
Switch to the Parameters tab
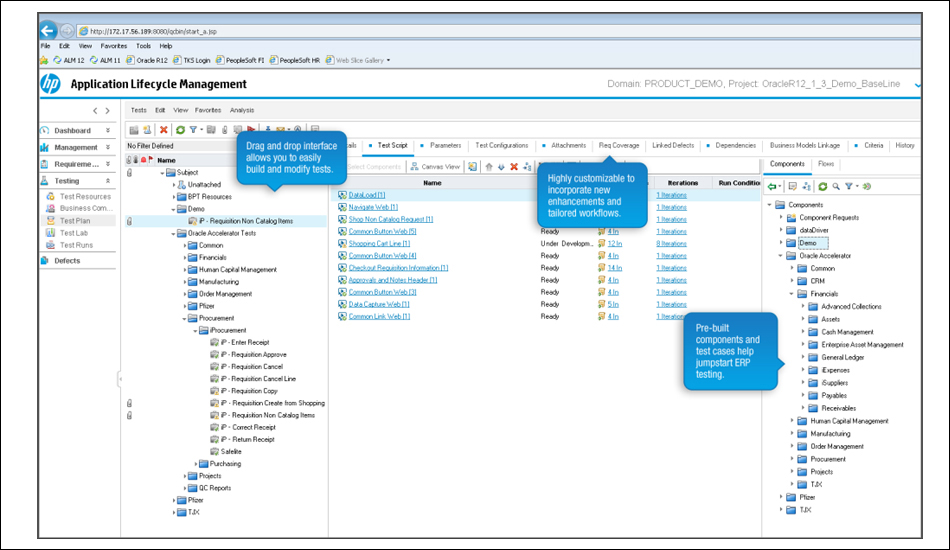click(445, 145)
